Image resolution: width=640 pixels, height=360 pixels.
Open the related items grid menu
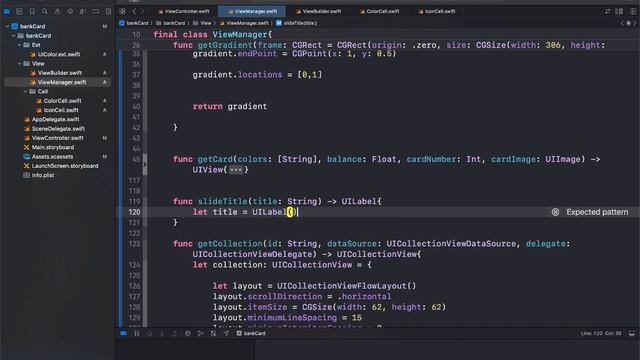[122, 11]
